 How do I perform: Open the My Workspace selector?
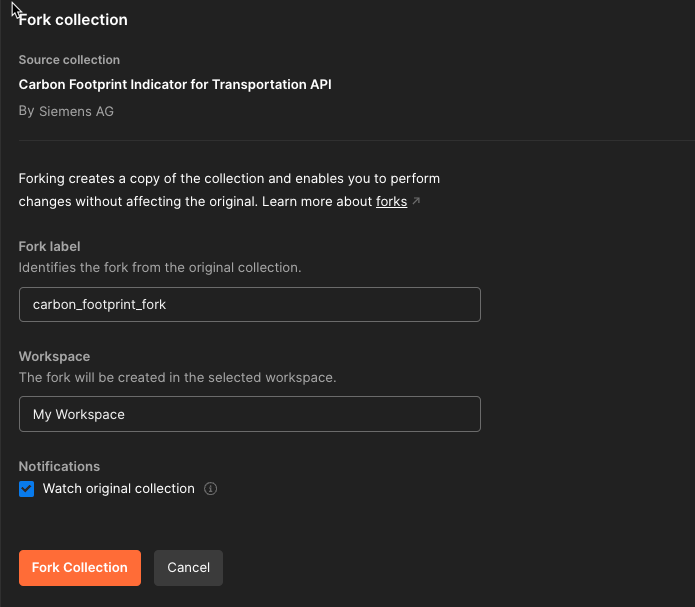point(250,414)
